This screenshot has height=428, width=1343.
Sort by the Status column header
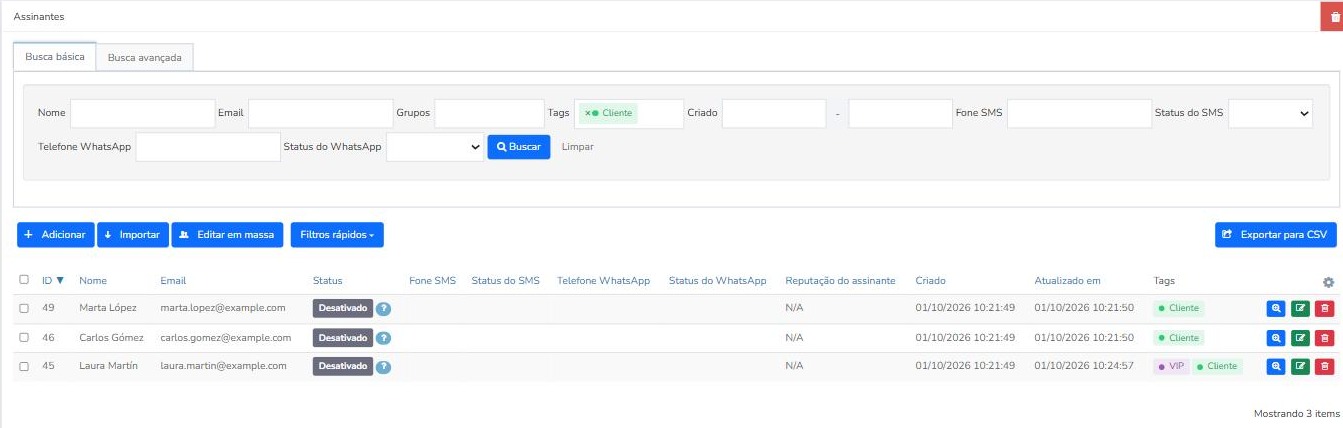click(x=328, y=281)
